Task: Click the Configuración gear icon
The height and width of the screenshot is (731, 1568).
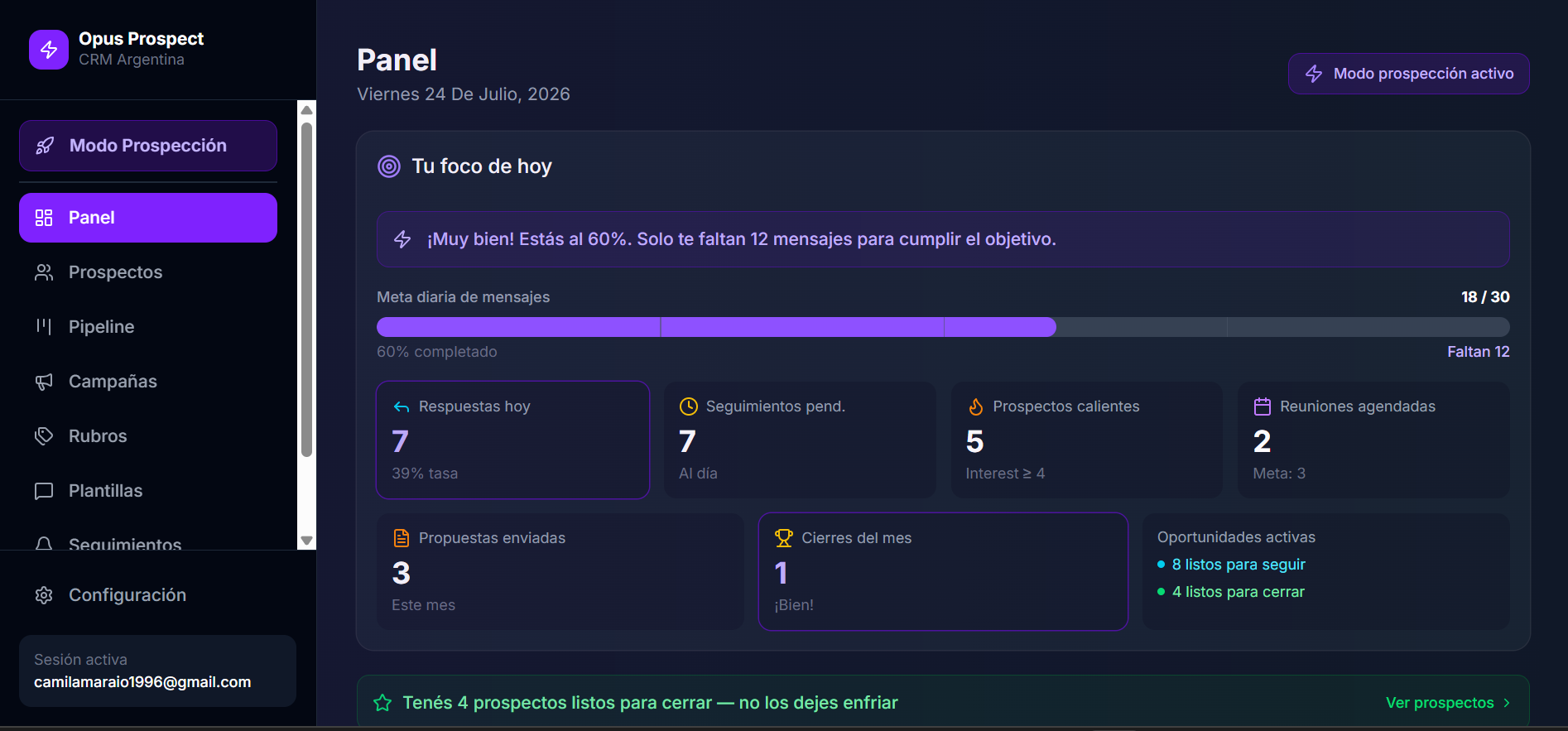Action: click(x=44, y=595)
